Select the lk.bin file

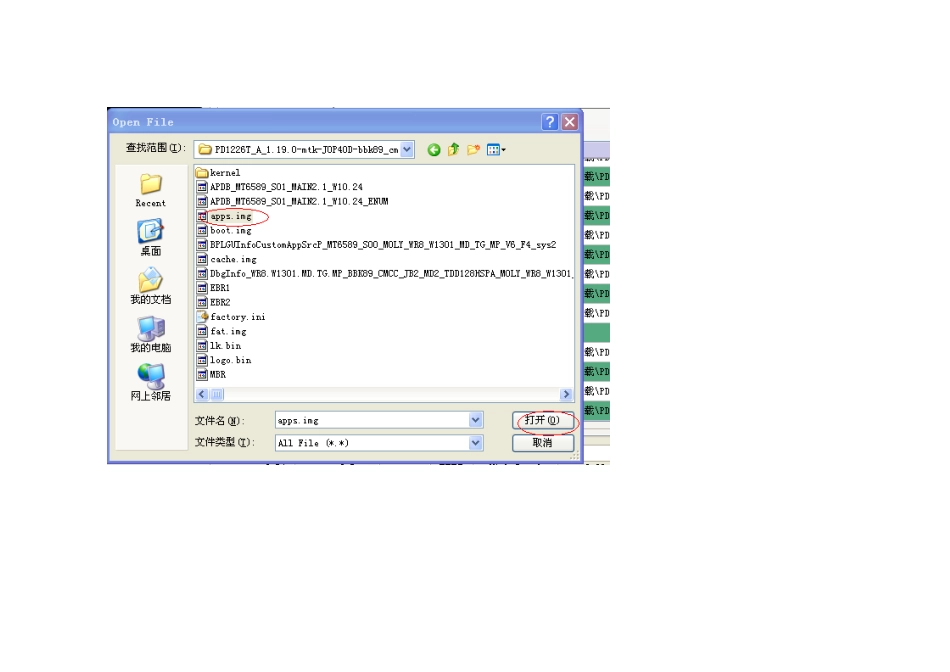point(219,346)
